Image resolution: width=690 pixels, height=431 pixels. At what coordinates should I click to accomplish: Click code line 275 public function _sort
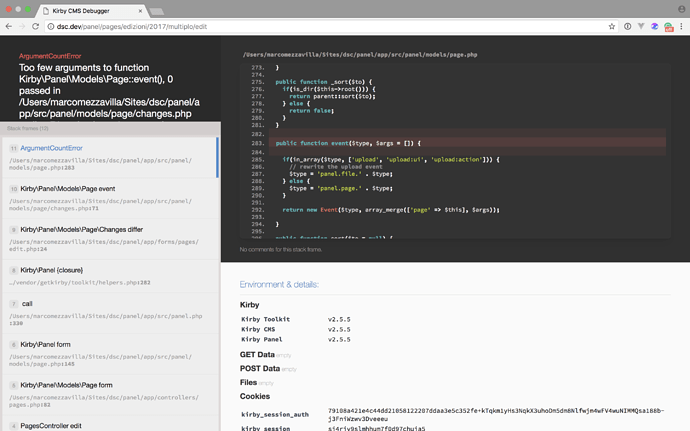(x=323, y=82)
